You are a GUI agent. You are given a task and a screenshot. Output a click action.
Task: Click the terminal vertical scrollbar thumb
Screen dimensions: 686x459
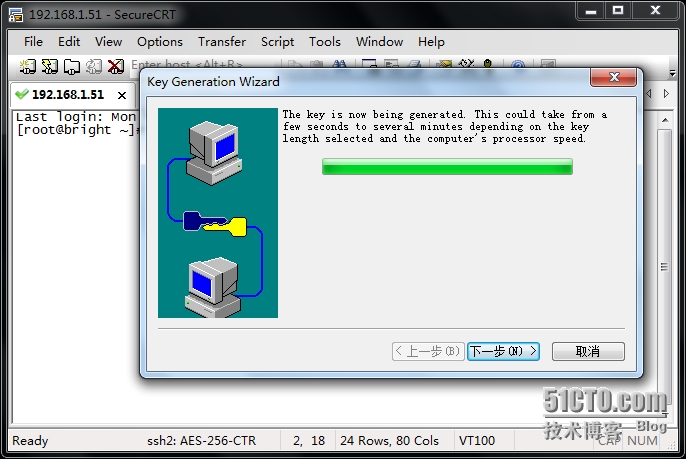(x=665, y=267)
